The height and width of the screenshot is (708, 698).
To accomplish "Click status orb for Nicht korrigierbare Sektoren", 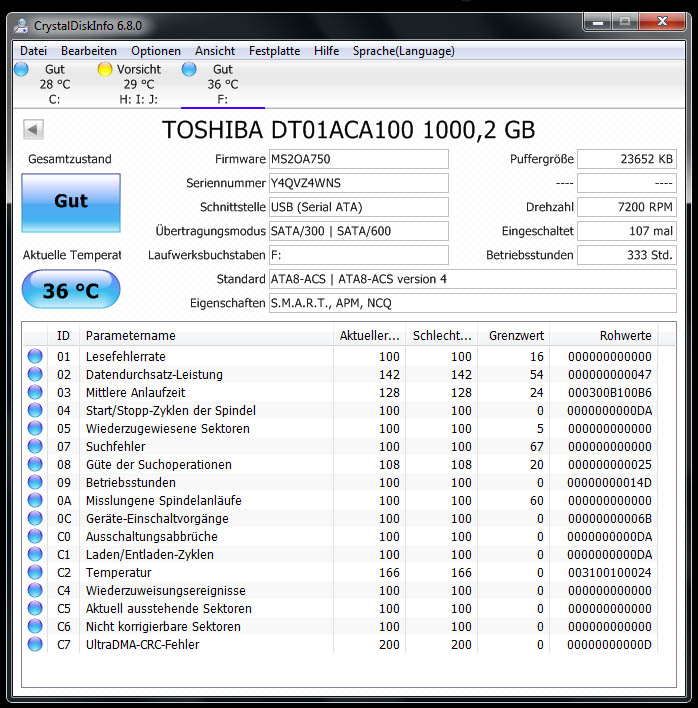I will click(35, 626).
